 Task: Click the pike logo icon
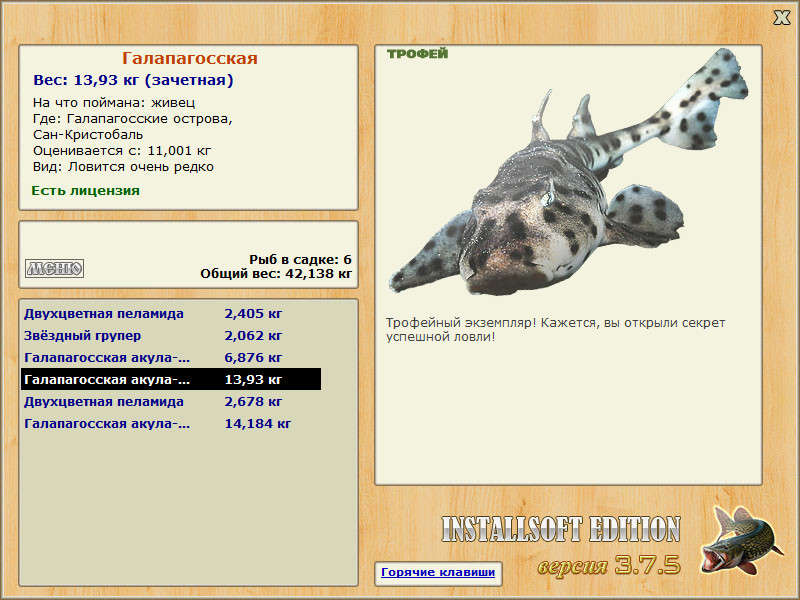[x=740, y=541]
